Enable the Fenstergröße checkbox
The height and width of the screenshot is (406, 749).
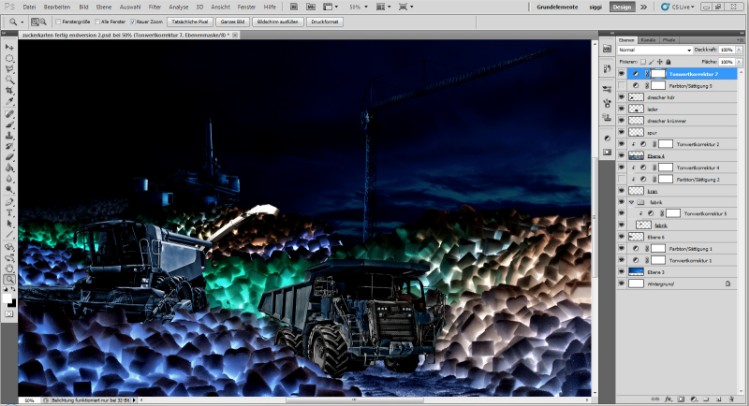tap(60, 20)
